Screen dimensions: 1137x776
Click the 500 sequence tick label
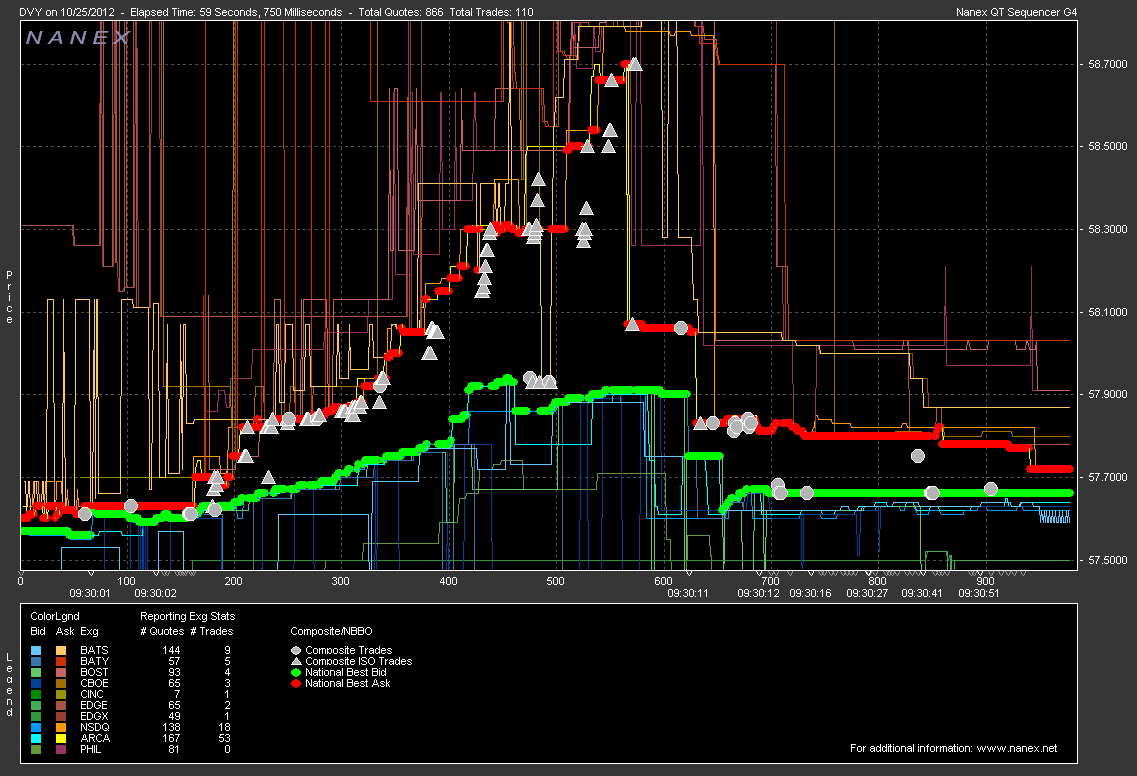[x=555, y=581]
